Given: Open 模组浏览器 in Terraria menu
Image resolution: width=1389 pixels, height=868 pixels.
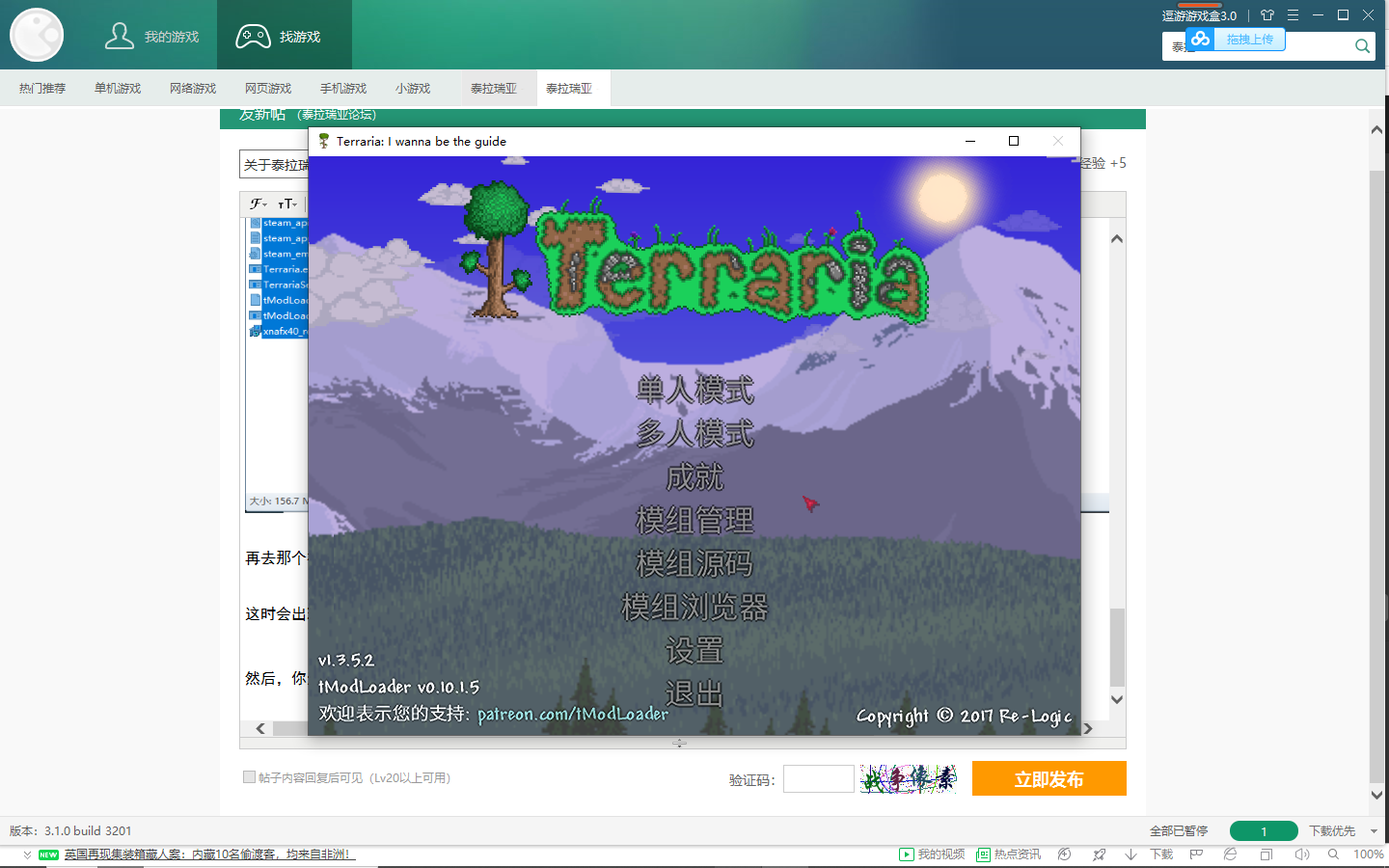Looking at the screenshot, I should (x=694, y=608).
